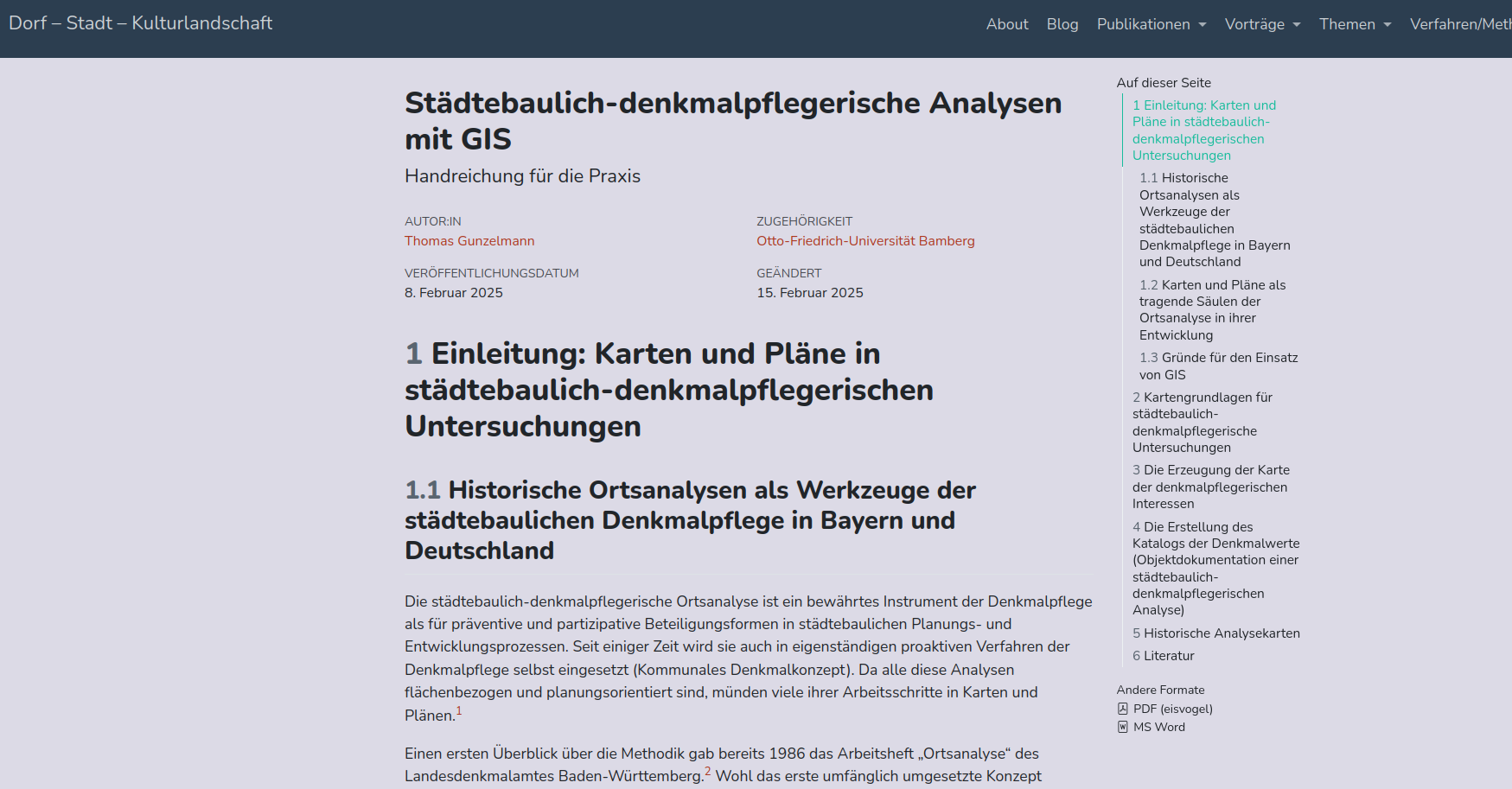Navigate to 2 Kartengrundlagen in table of contents
This screenshot has width=1512, height=789.
pyautogui.click(x=1202, y=422)
